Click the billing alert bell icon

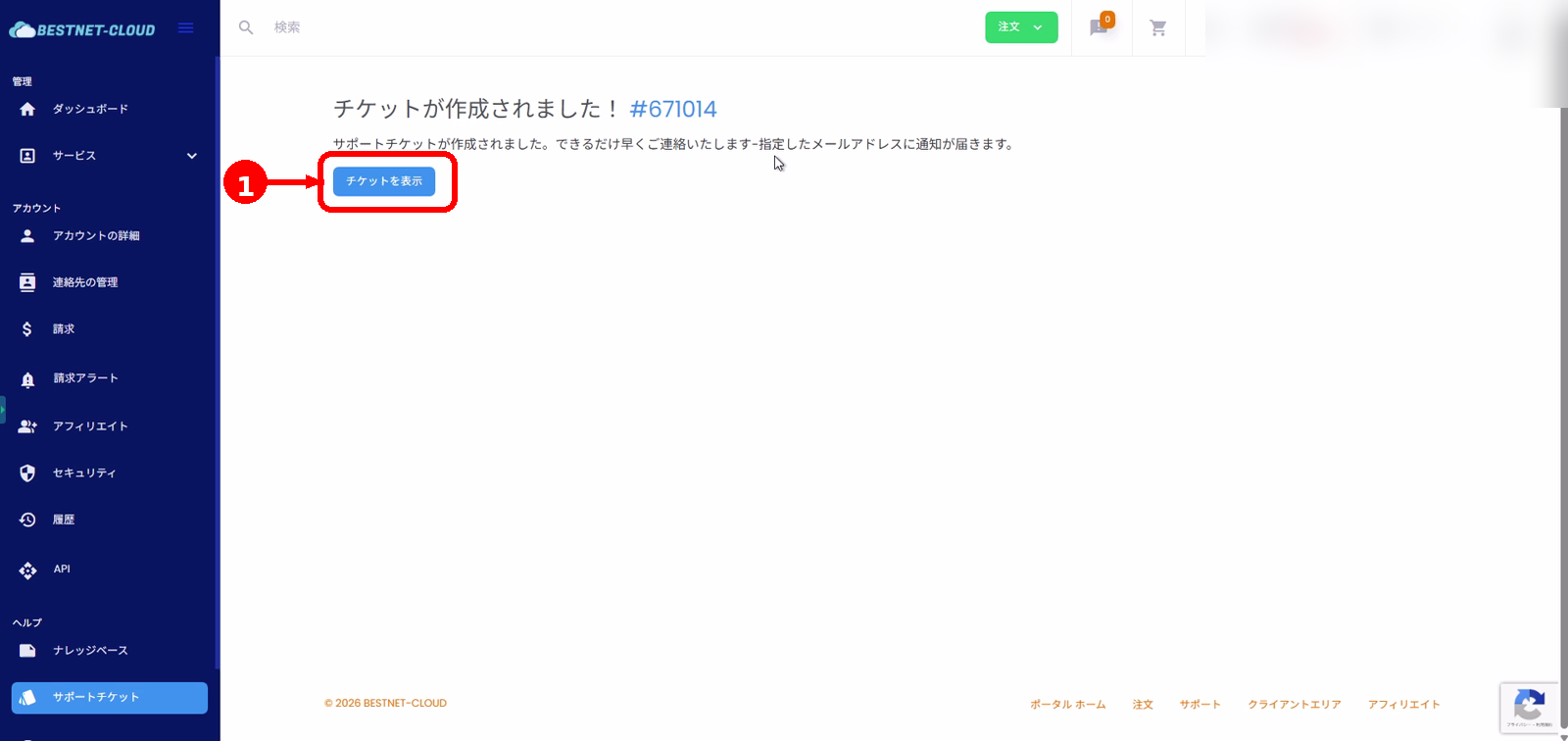click(27, 379)
